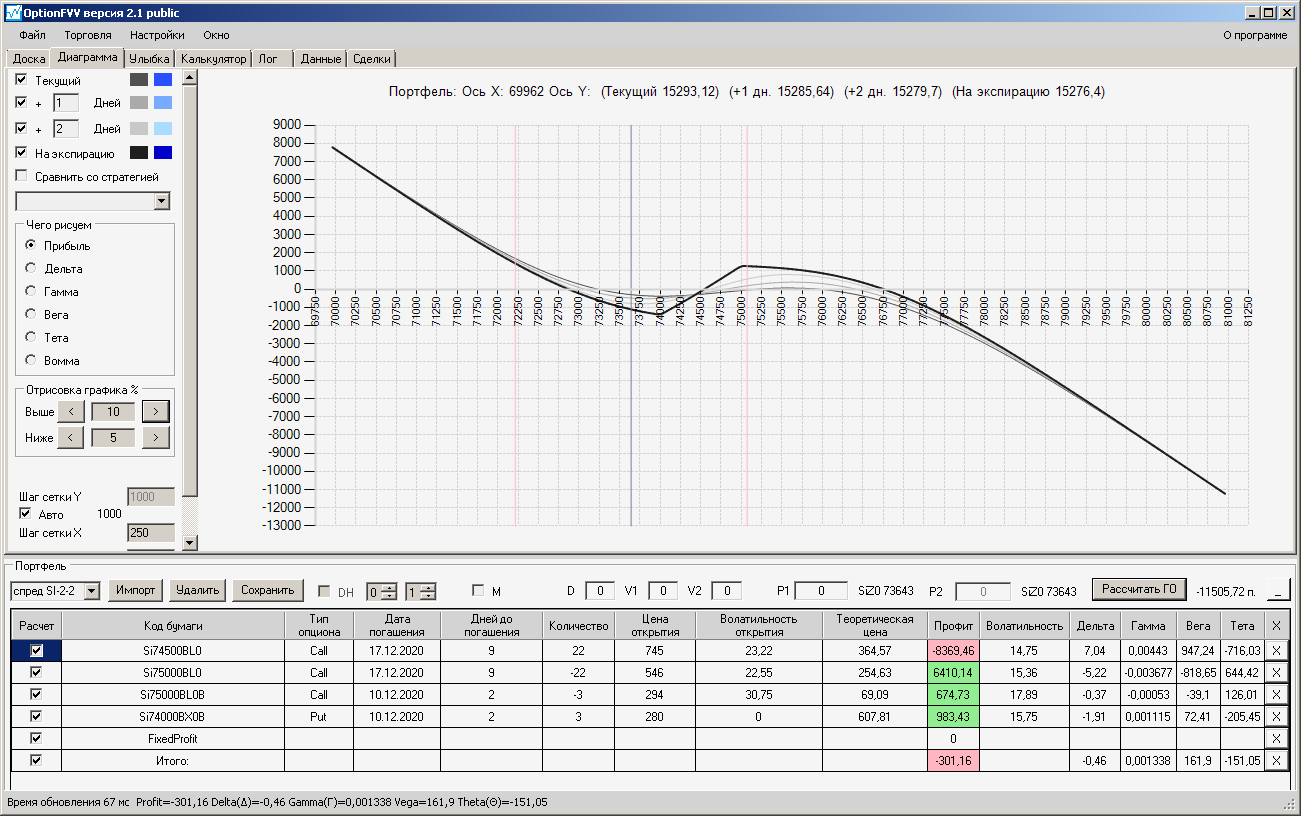This screenshot has height=816, width=1301.
Task: Uncheck Расчет for Si74000BX0B row
Action: [36, 716]
